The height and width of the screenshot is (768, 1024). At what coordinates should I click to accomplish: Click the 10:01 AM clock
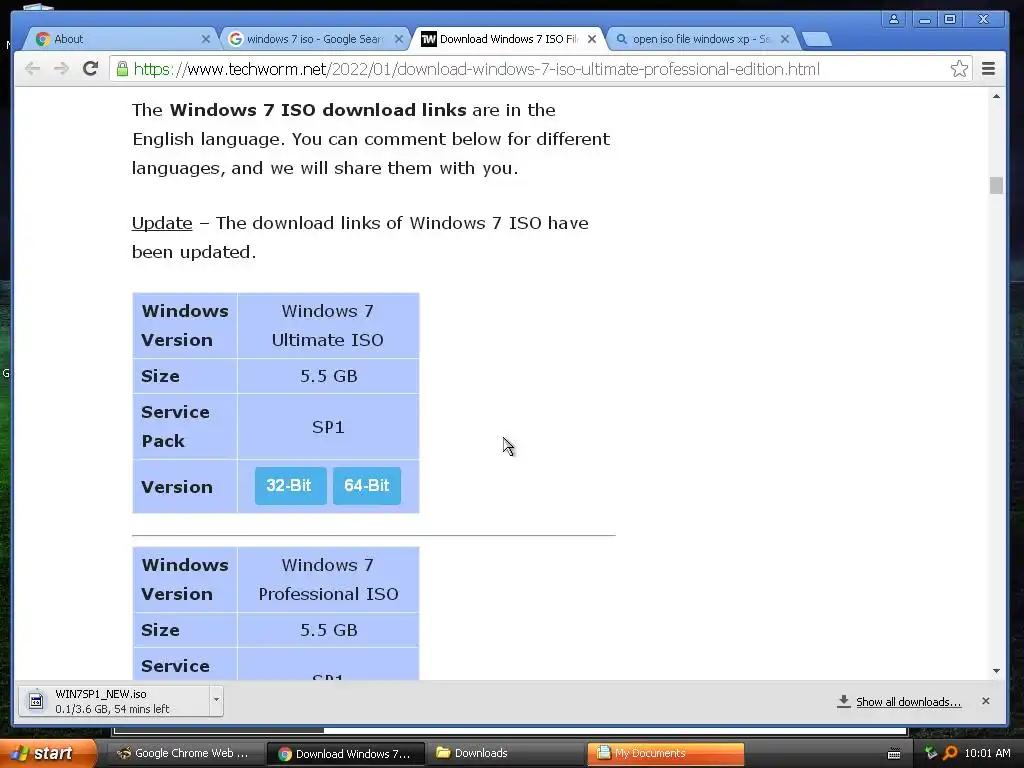pyautogui.click(x=987, y=753)
